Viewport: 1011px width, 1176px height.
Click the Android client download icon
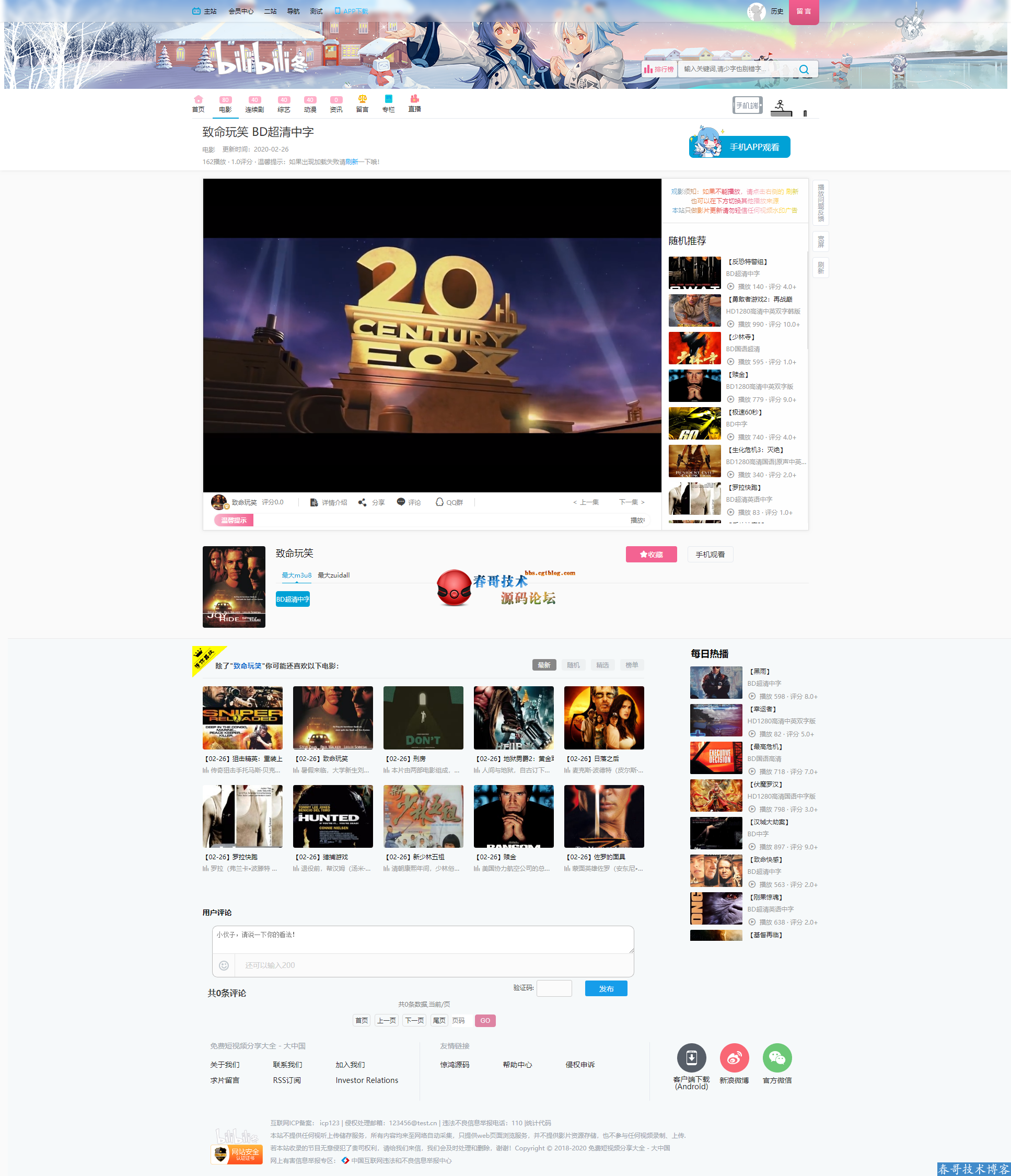point(691,1058)
